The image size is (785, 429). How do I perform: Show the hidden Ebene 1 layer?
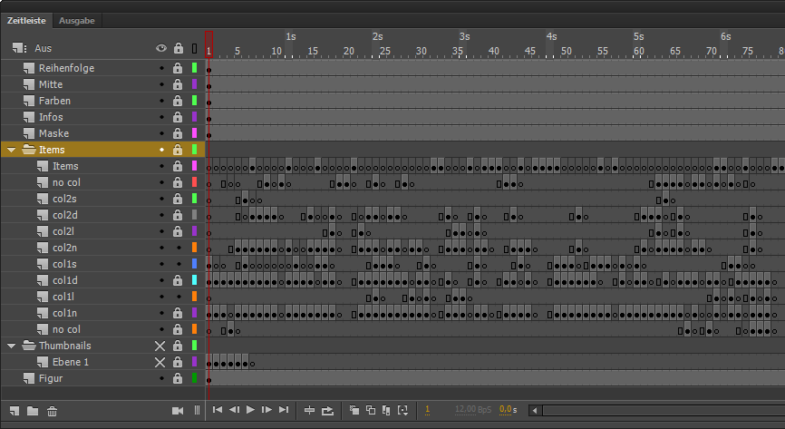160,362
